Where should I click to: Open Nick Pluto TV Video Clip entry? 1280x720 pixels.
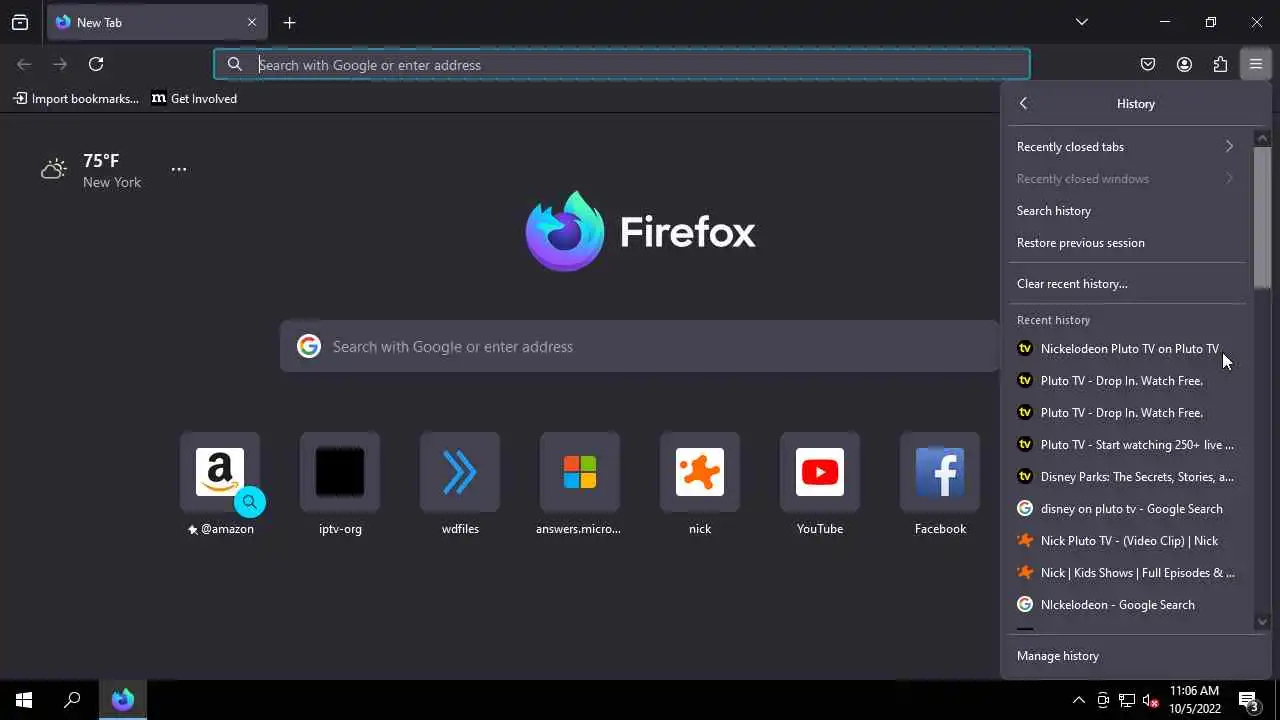[1127, 540]
